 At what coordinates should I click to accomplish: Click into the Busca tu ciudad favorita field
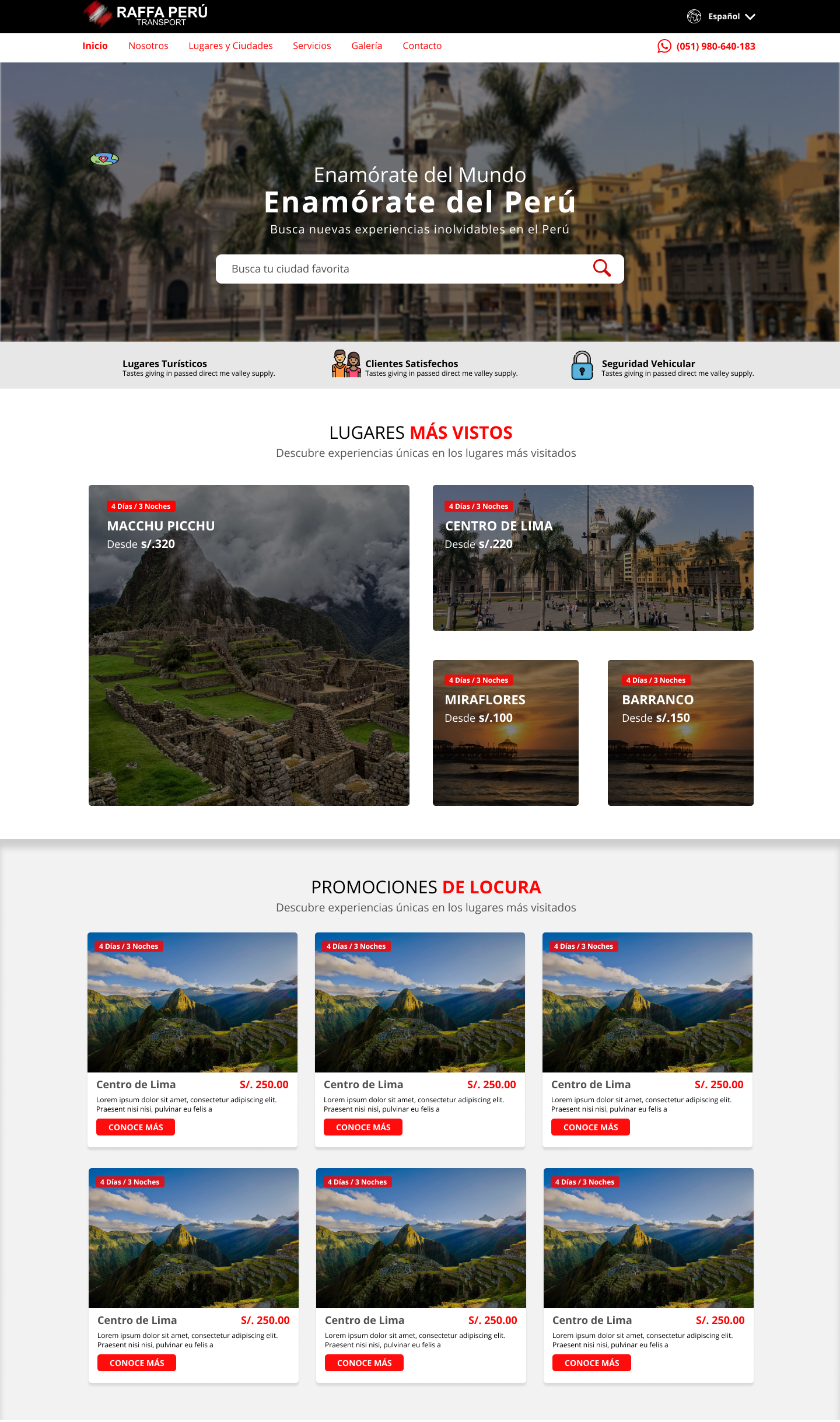pyautogui.click(x=420, y=269)
